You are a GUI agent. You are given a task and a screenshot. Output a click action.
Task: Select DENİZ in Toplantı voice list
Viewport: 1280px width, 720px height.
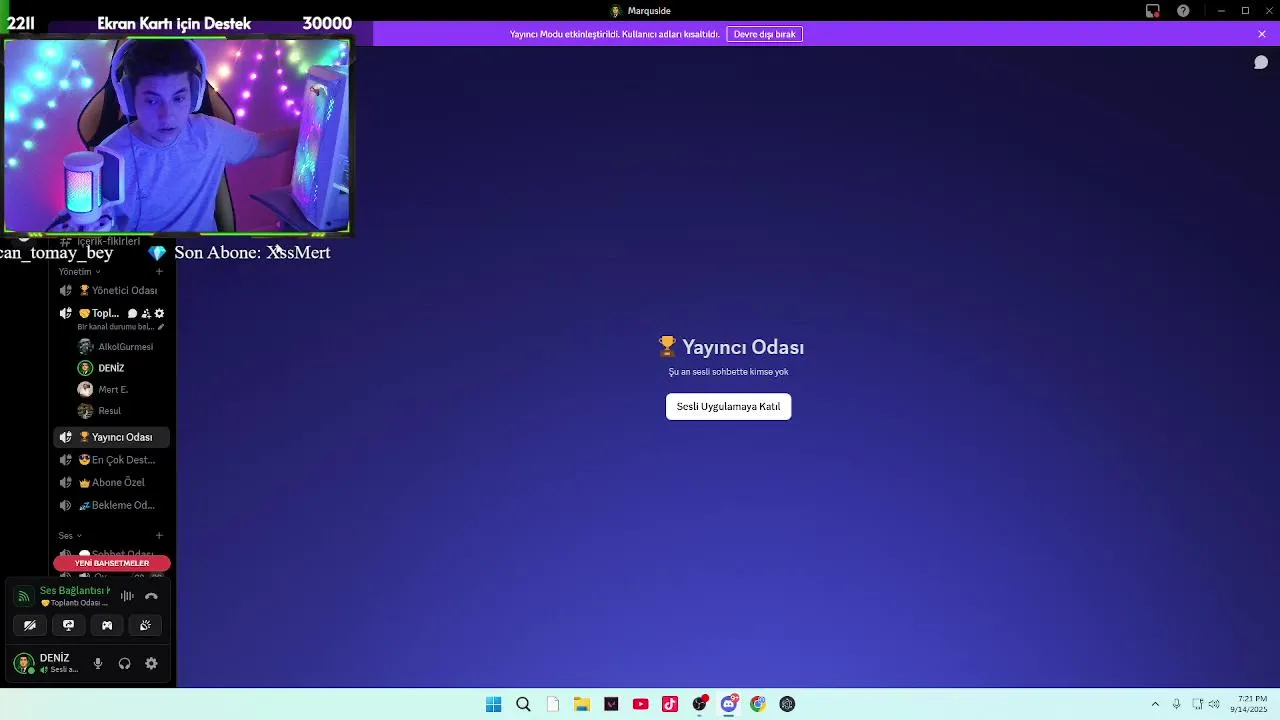click(102, 368)
